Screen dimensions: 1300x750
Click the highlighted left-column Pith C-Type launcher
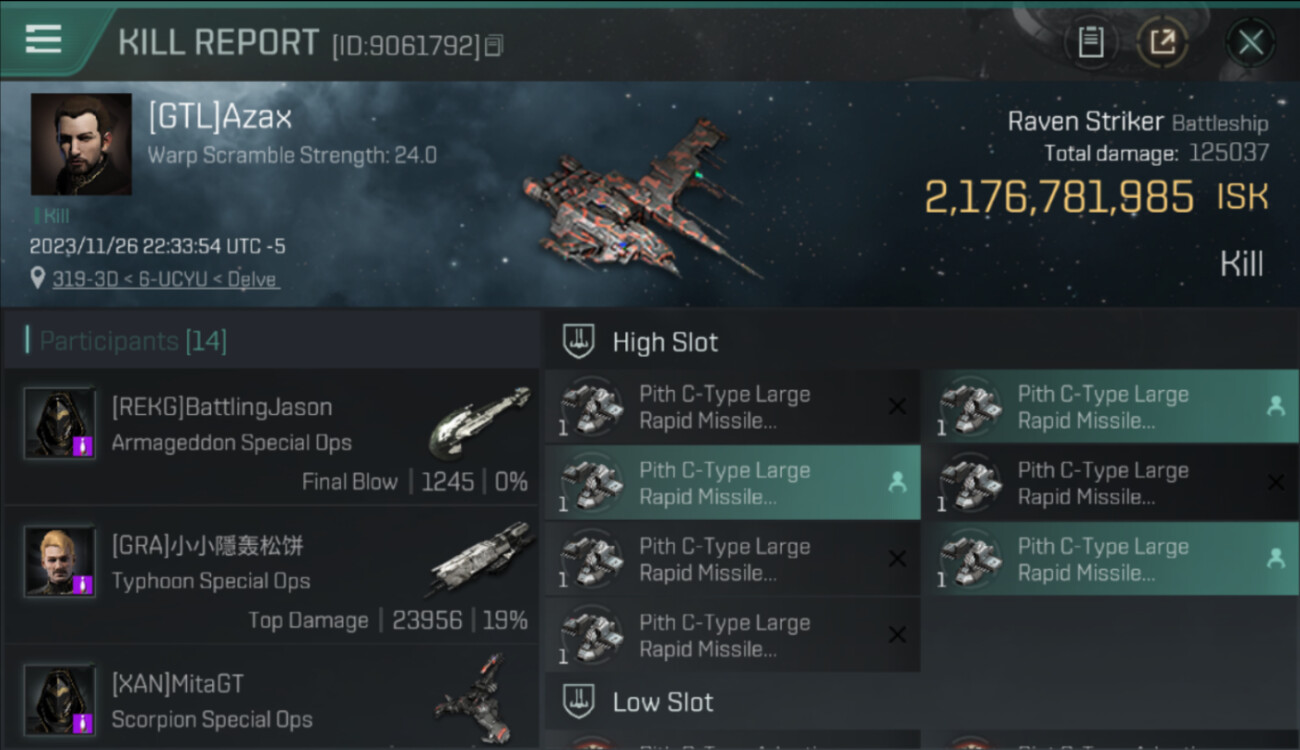click(x=732, y=483)
